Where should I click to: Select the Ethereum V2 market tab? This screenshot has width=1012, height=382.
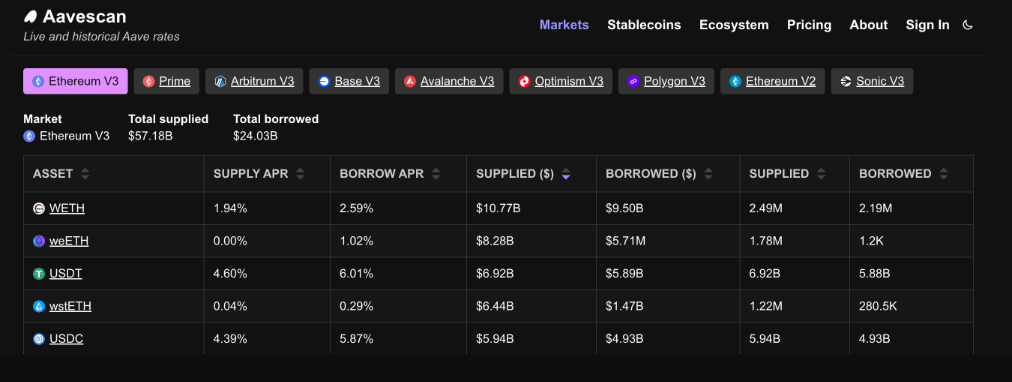click(x=773, y=81)
